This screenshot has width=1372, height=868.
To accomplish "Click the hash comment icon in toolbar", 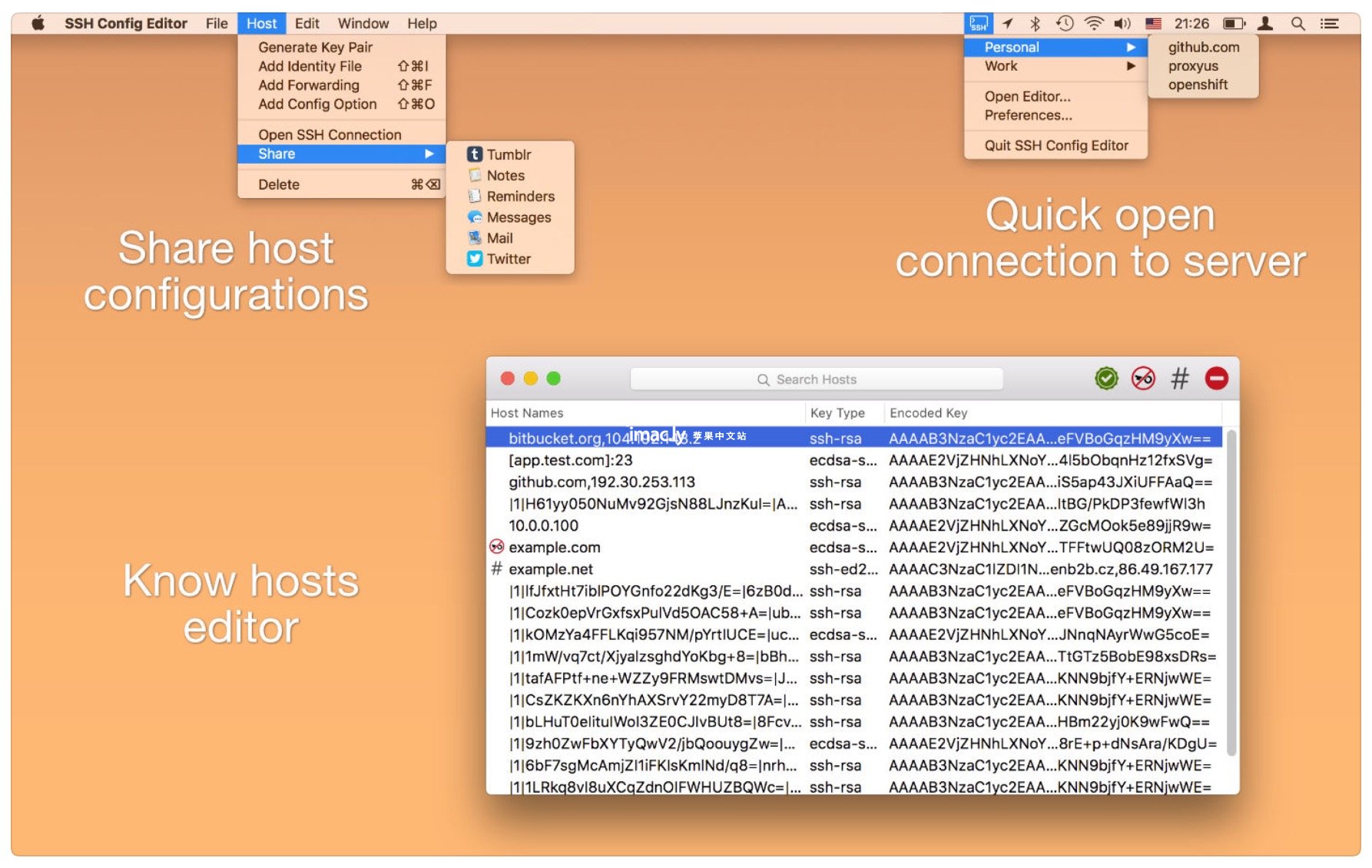I will pyautogui.click(x=1179, y=379).
